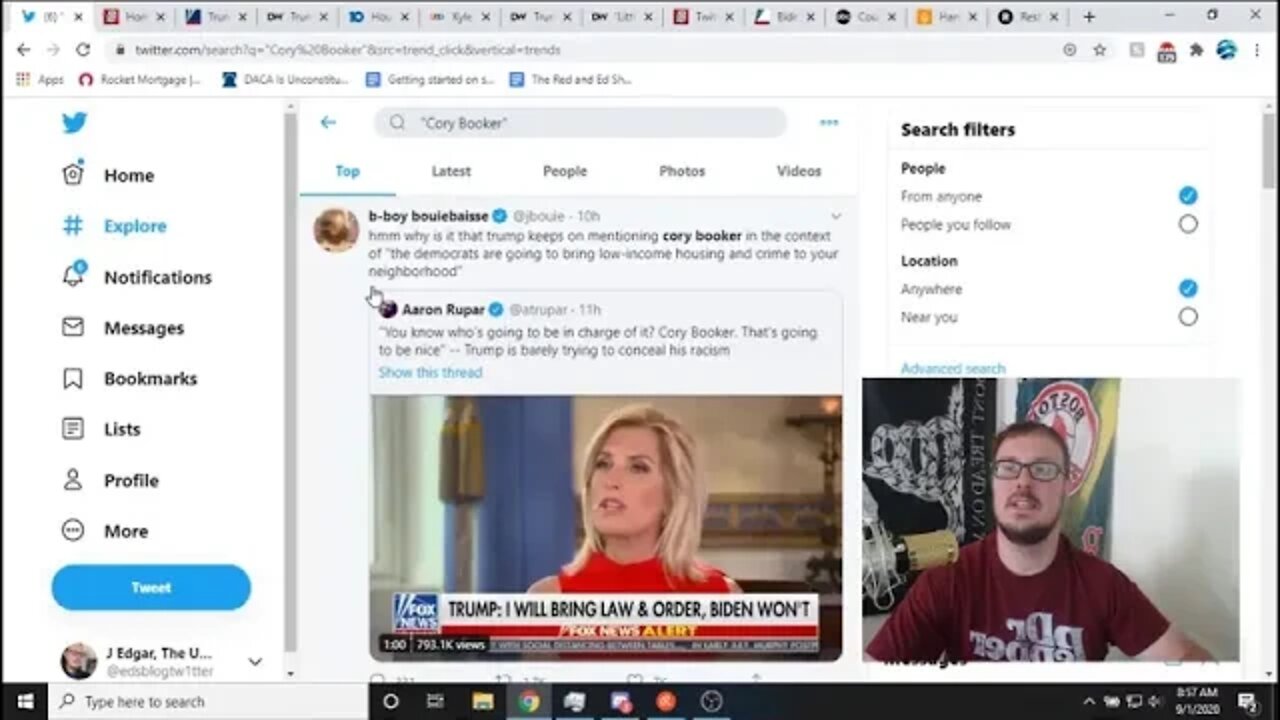The image size is (1280, 720).
Task: Click the Twitter bird logo
Action: [x=74, y=122]
